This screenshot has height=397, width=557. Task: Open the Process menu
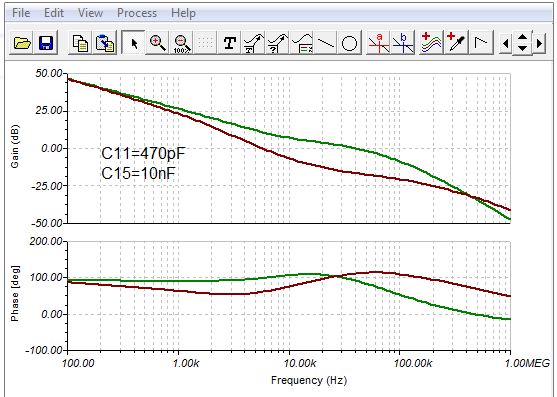click(137, 13)
